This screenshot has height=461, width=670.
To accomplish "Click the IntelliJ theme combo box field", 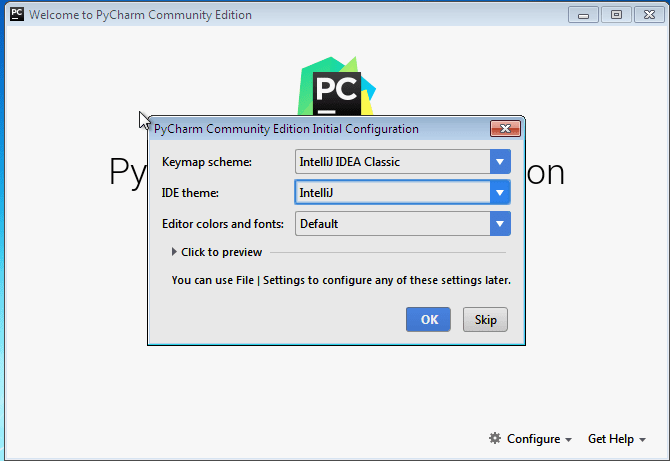I will coord(392,192).
